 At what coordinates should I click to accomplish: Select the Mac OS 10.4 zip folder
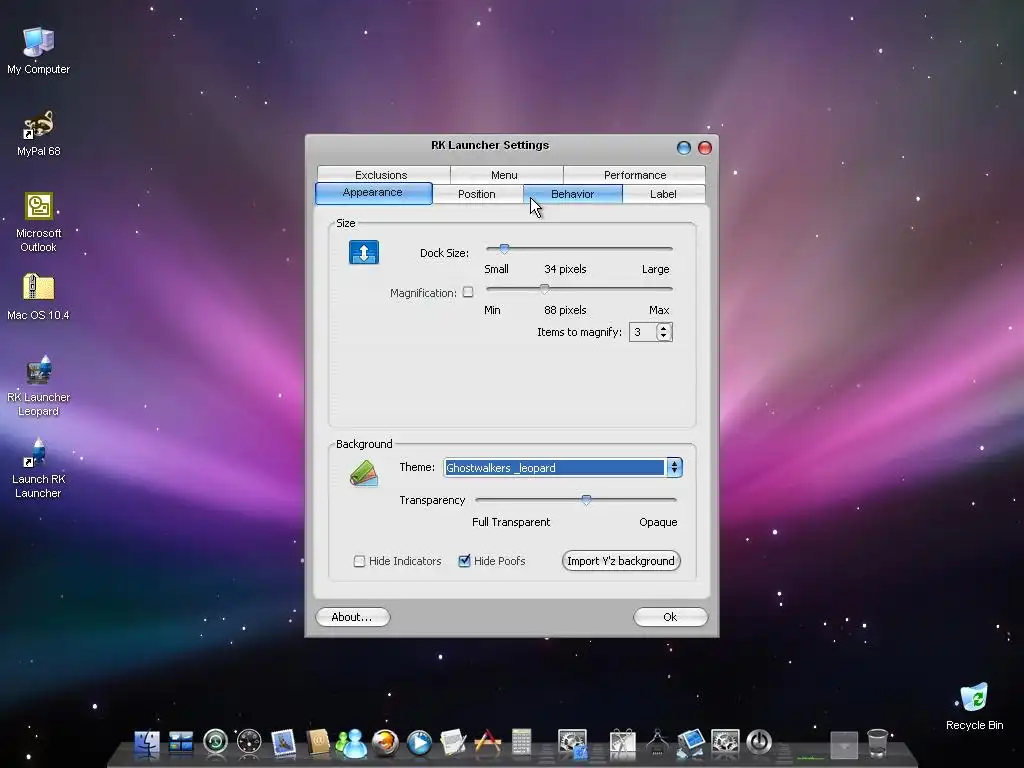(x=39, y=297)
